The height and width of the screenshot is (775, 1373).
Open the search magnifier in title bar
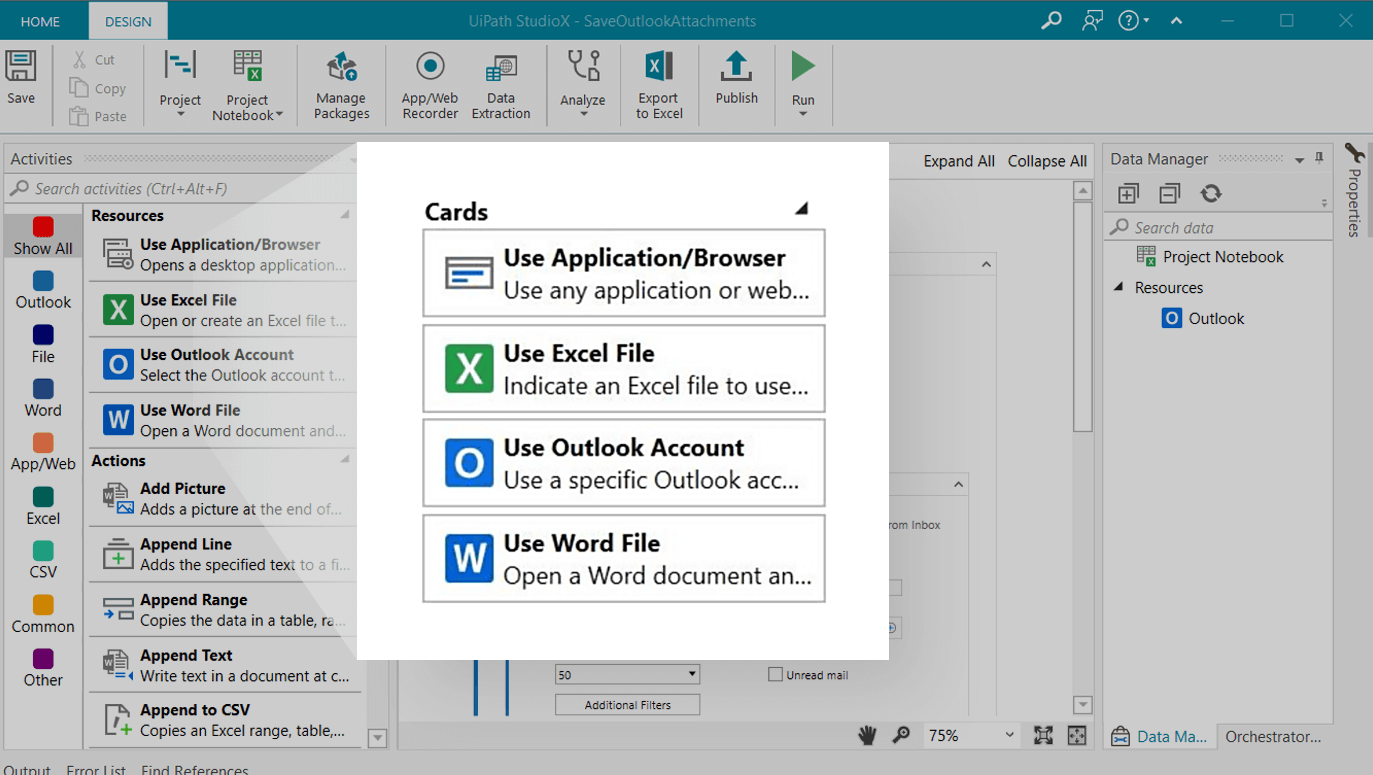[x=1051, y=20]
